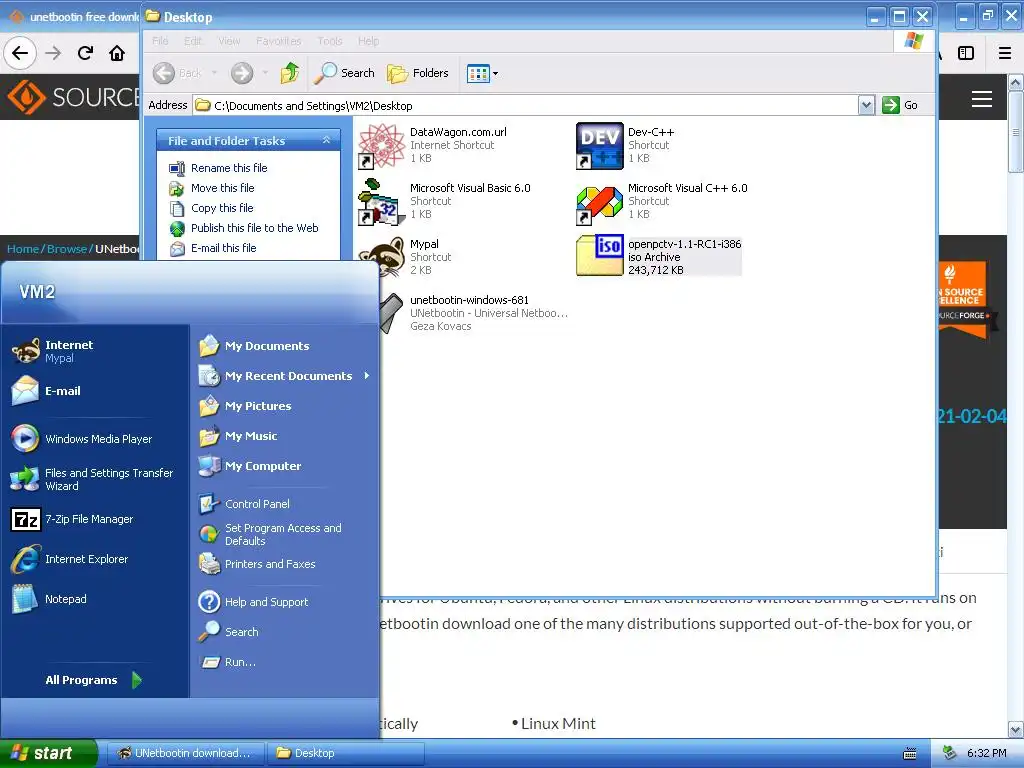Open Set Program Access and Defaults
Viewport: 1024px width, 768px height.
click(270, 534)
